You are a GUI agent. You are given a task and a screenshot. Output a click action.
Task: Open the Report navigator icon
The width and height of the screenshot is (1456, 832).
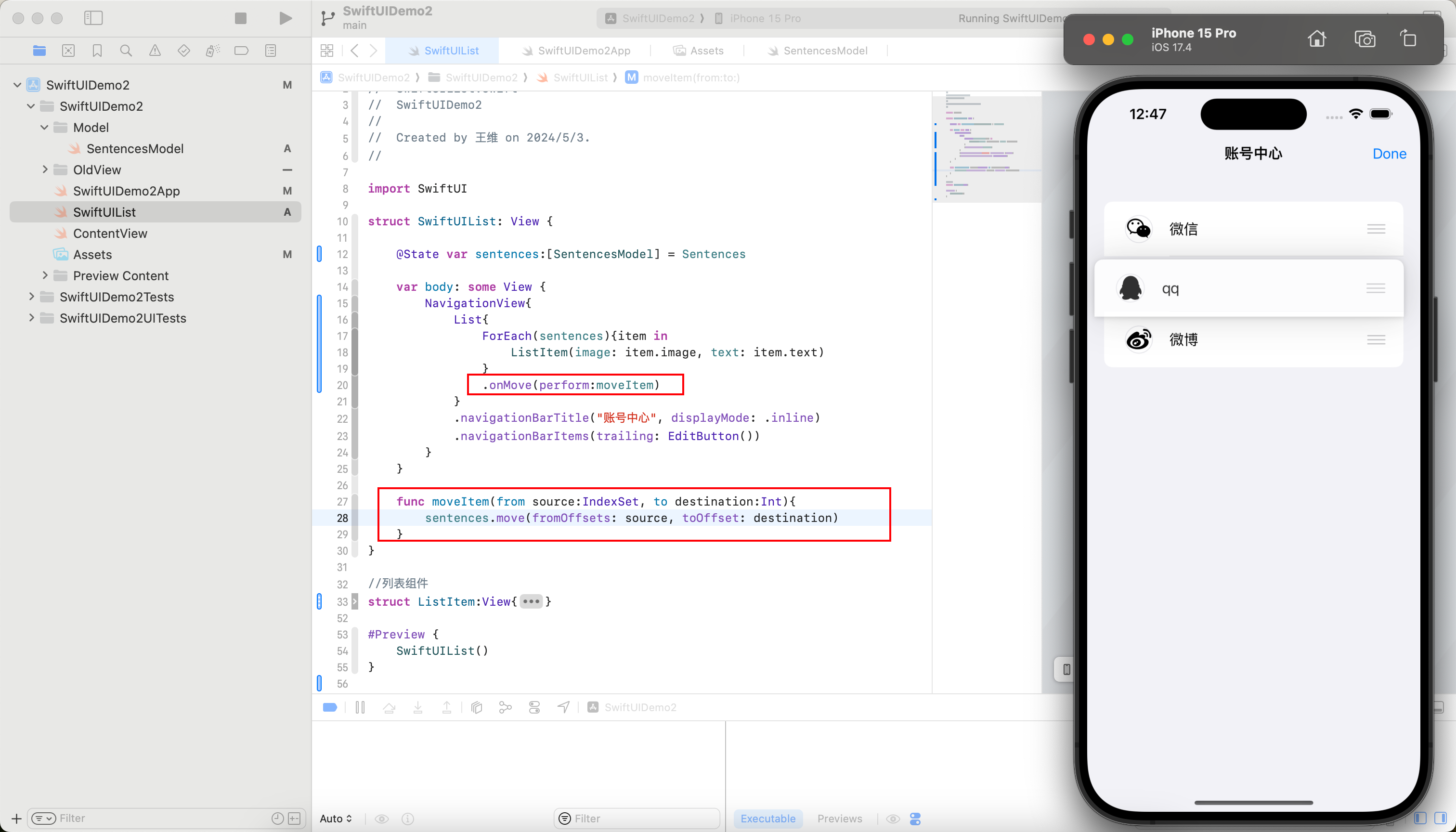click(271, 51)
